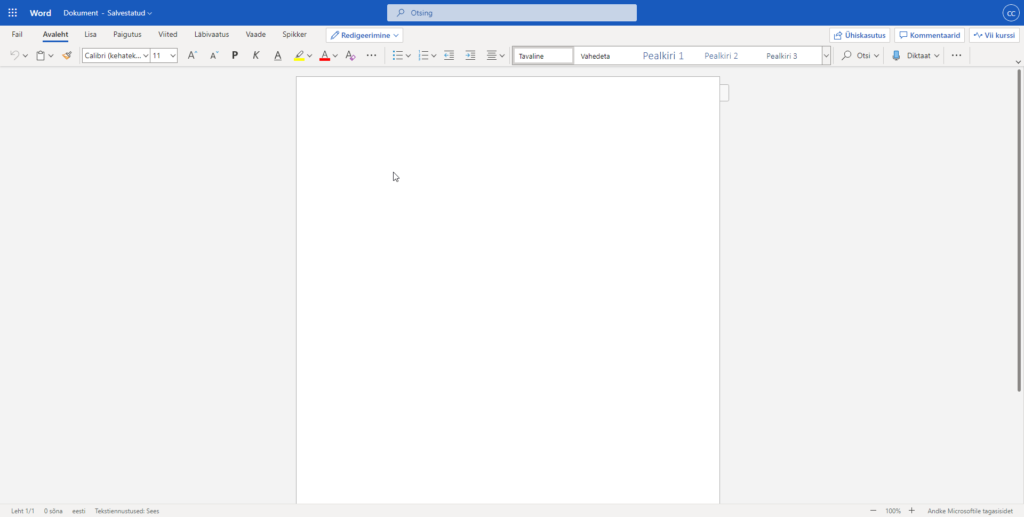
Task: Click the Ühiskasutus share button
Action: (x=859, y=35)
